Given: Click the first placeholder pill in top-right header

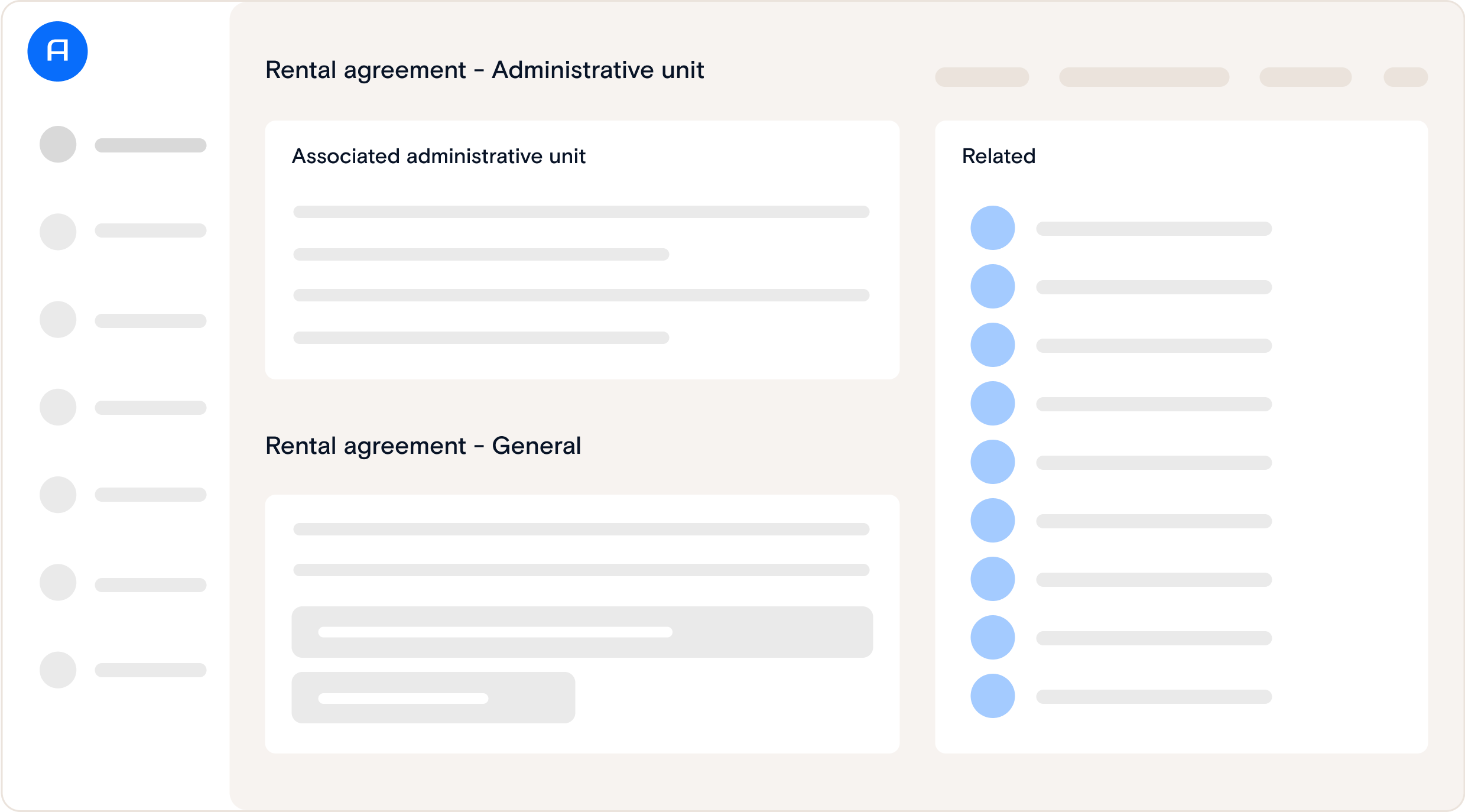Looking at the screenshot, I should point(982,77).
